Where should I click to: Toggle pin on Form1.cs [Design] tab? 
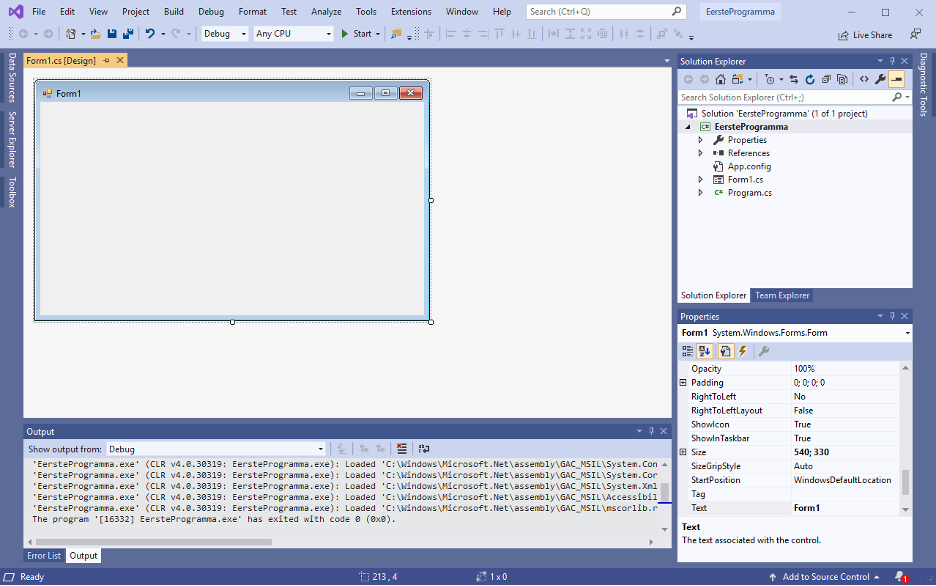pyautogui.click(x=106, y=60)
